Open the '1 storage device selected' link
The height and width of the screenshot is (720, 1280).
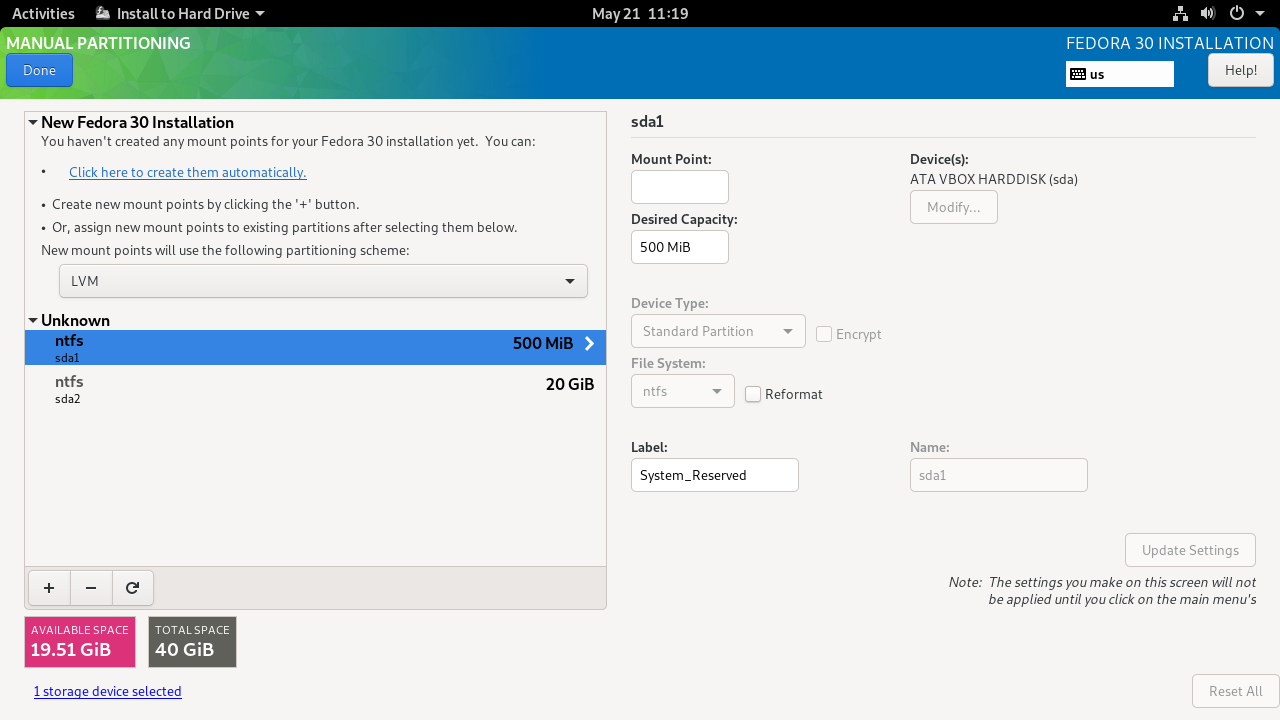(x=108, y=691)
